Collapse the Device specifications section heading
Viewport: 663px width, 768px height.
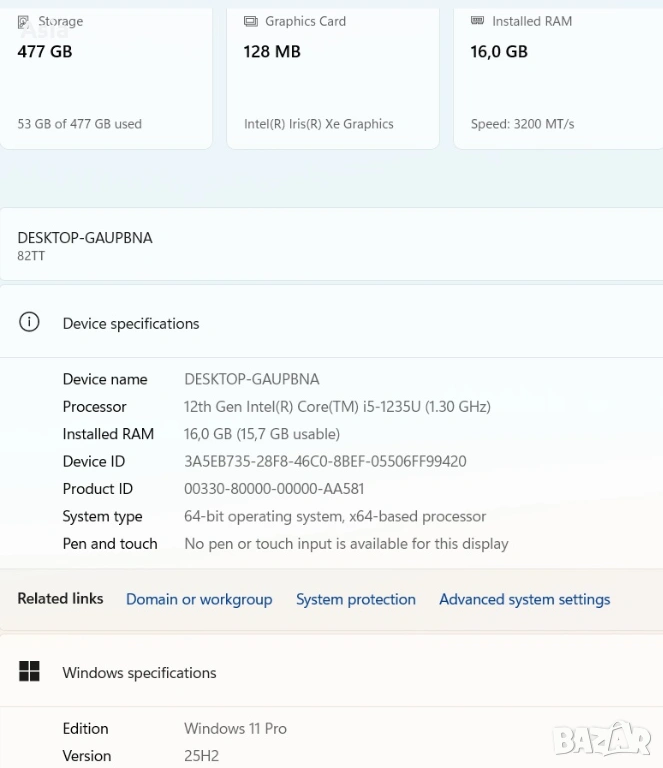pyautogui.click(x=131, y=323)
